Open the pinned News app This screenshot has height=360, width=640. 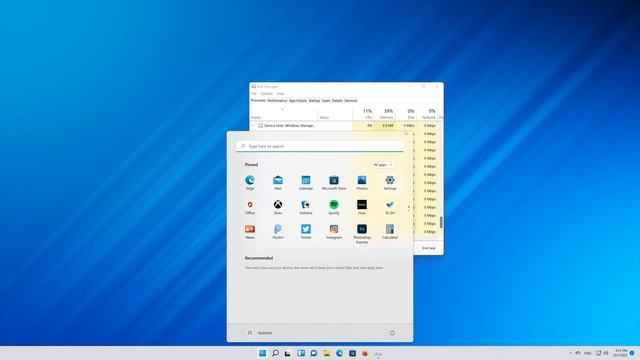click(x=250, y=231)
